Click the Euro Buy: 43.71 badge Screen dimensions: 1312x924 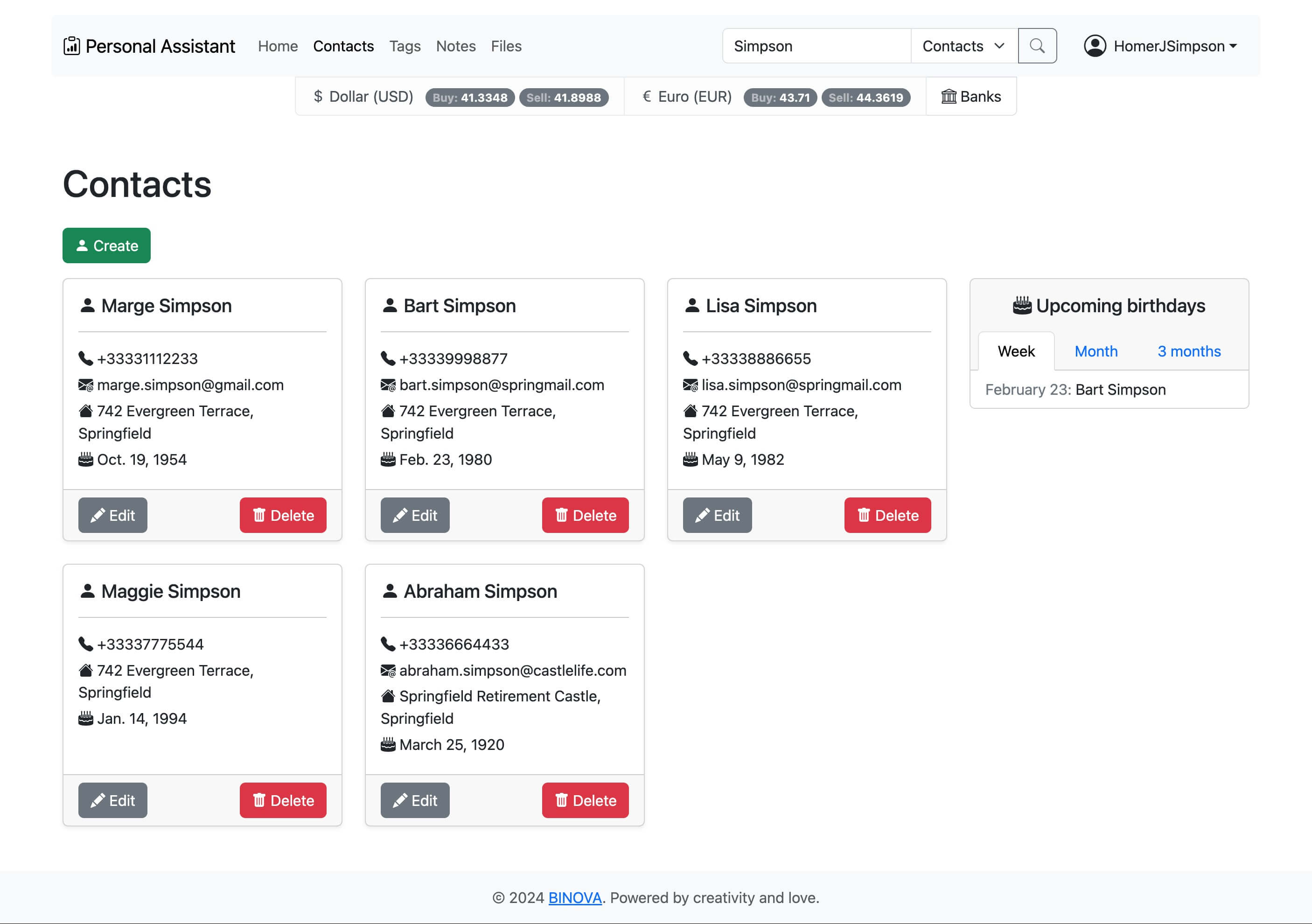[x=780, y=98]
